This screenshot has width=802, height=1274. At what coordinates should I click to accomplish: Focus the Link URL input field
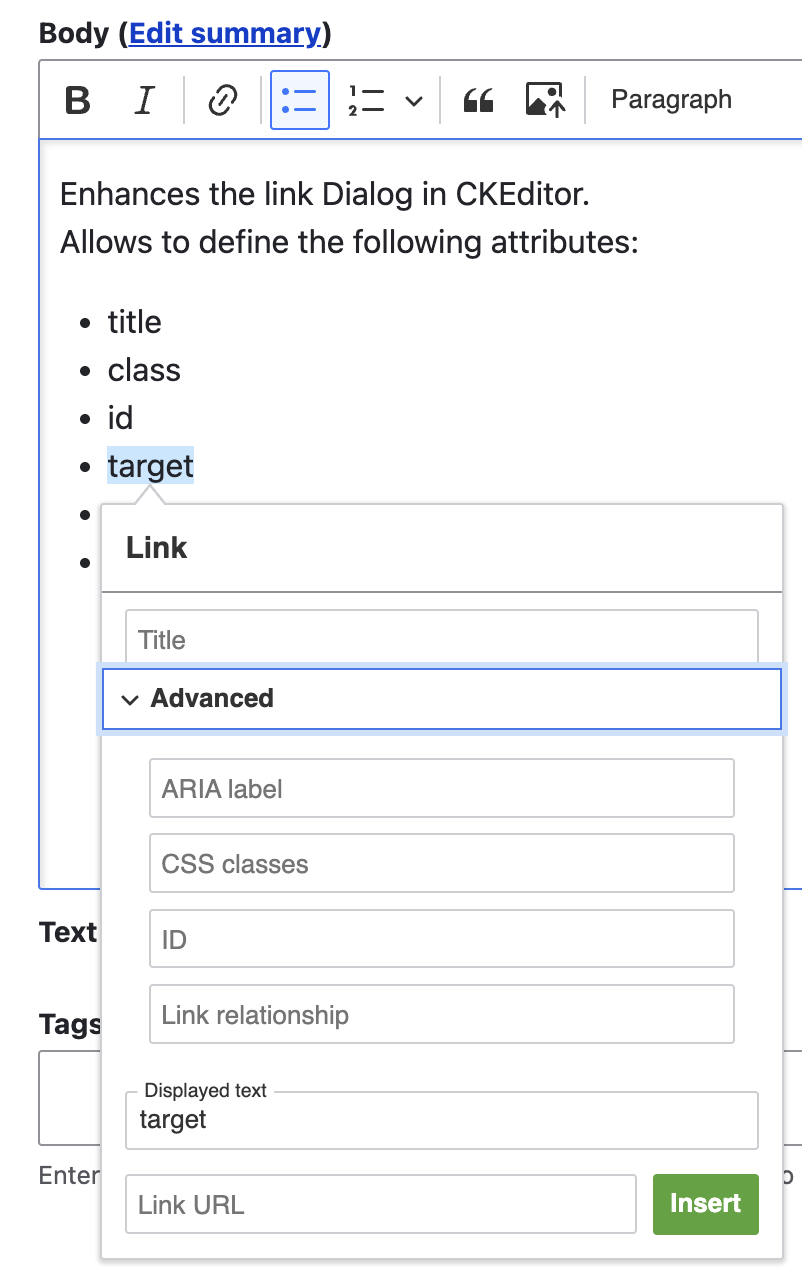click(x=380, y=1204)
